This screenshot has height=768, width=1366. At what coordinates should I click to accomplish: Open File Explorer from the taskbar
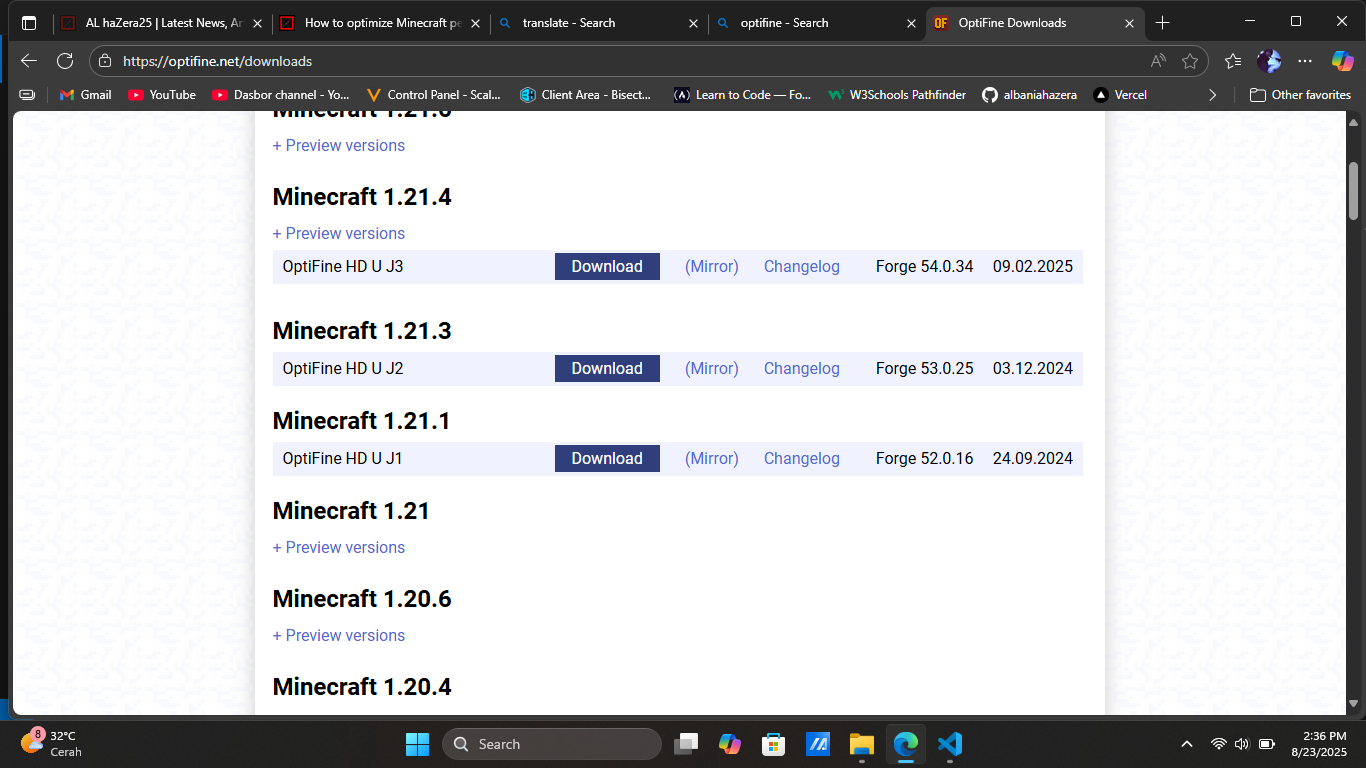[x=861, y=744]
